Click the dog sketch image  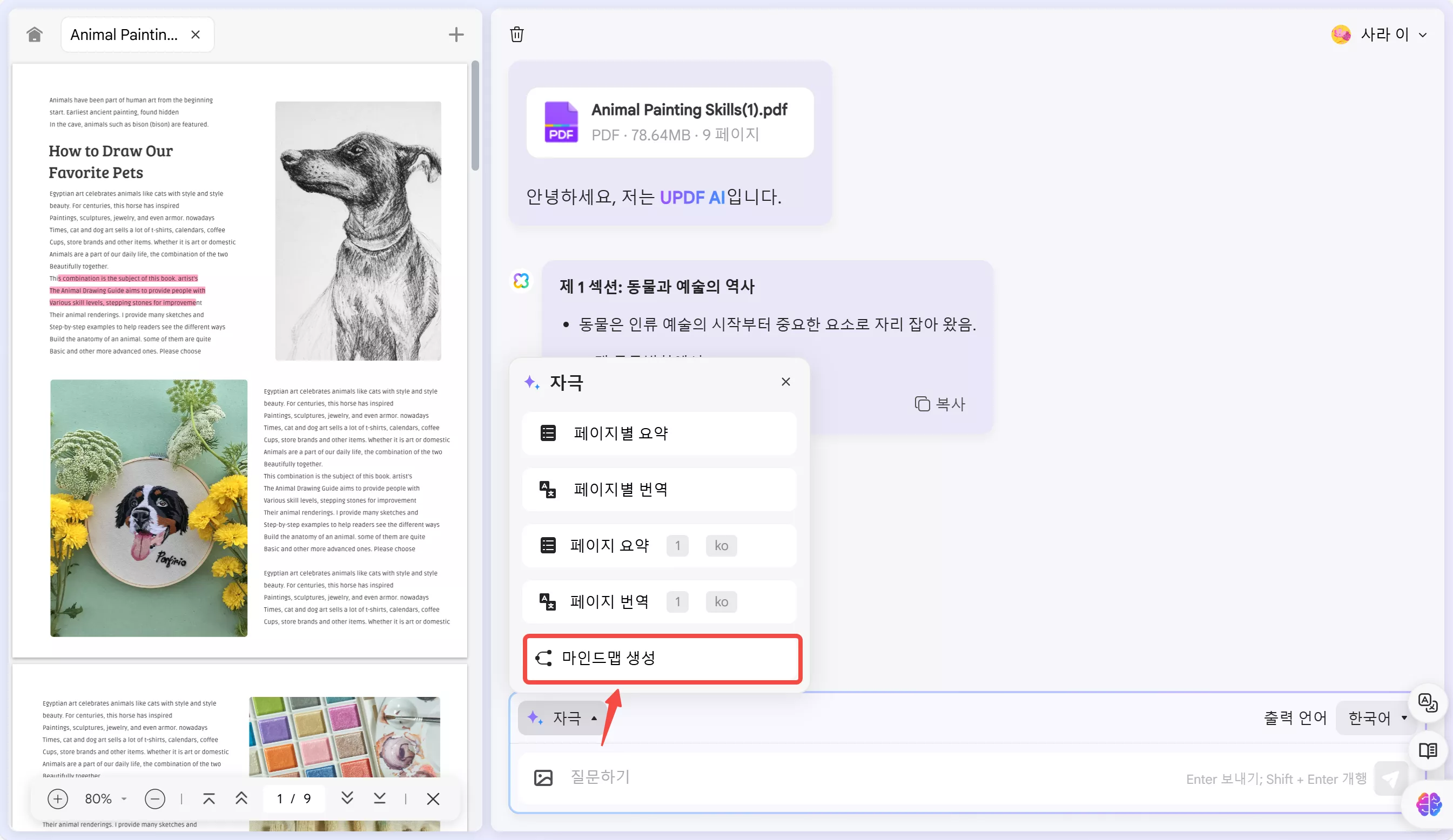coord(358,231)
